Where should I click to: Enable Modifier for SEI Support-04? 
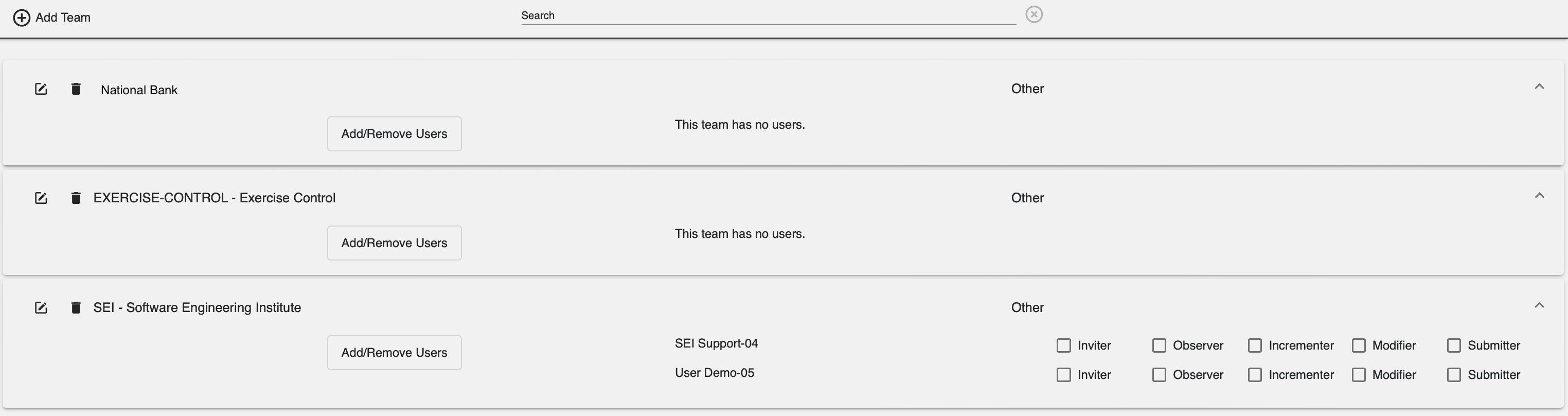pos(1358,345)
